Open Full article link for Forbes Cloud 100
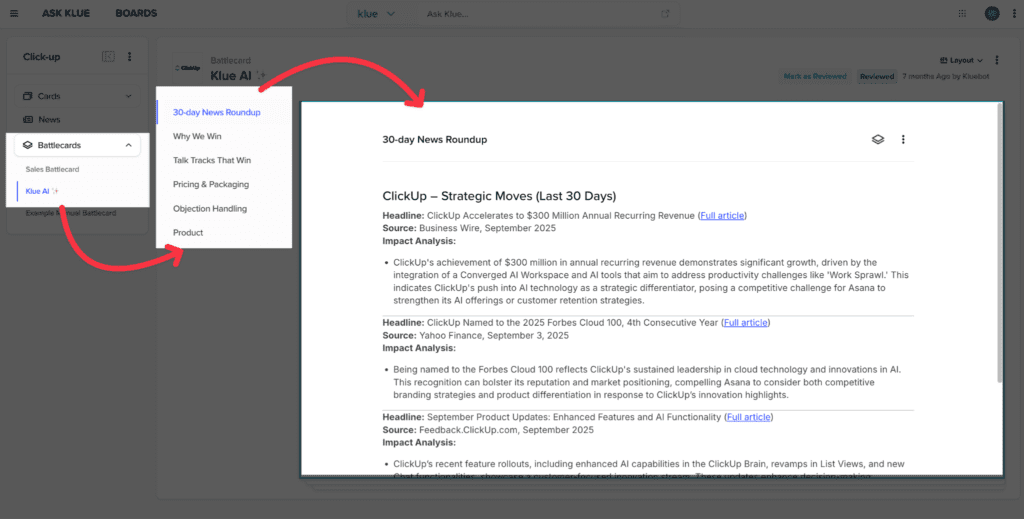 pyautogui.click(x=745, y=322)
